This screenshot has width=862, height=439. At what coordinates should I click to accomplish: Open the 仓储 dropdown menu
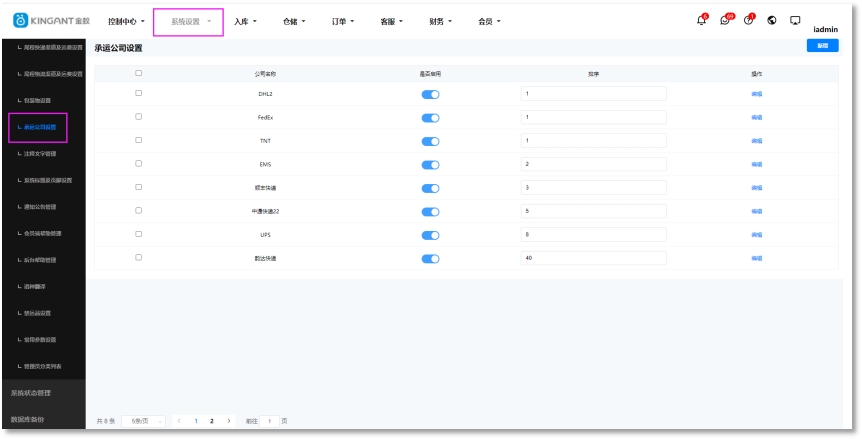(294, 21)
